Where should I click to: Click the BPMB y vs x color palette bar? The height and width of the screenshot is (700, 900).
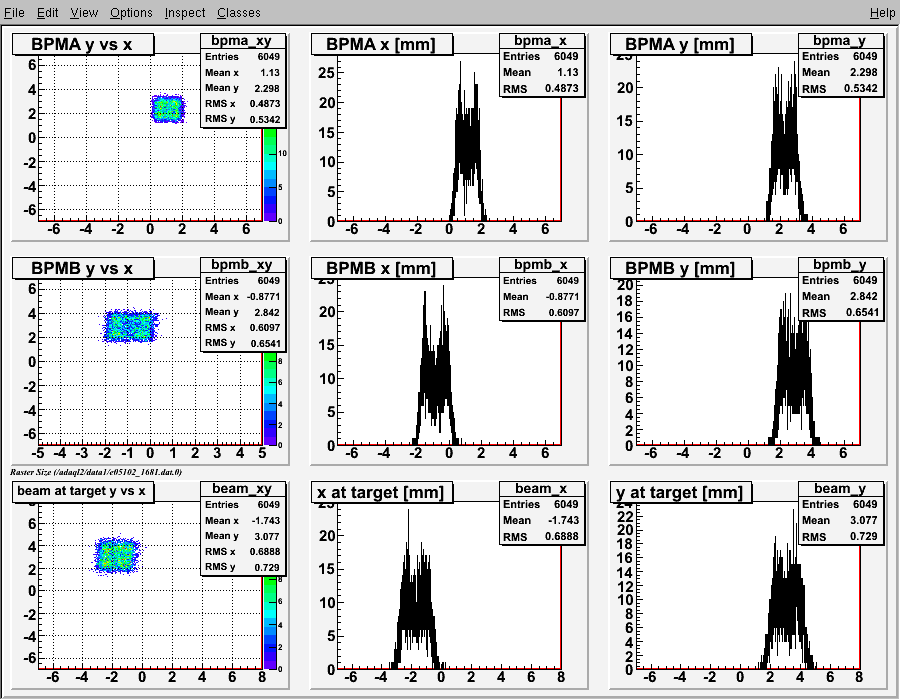tap(270, 399)
